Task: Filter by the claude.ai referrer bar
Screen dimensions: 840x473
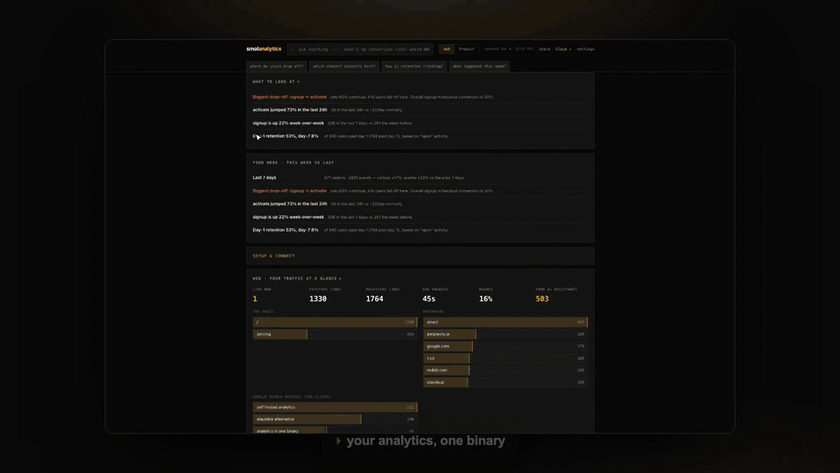Action: click(505, 382)
